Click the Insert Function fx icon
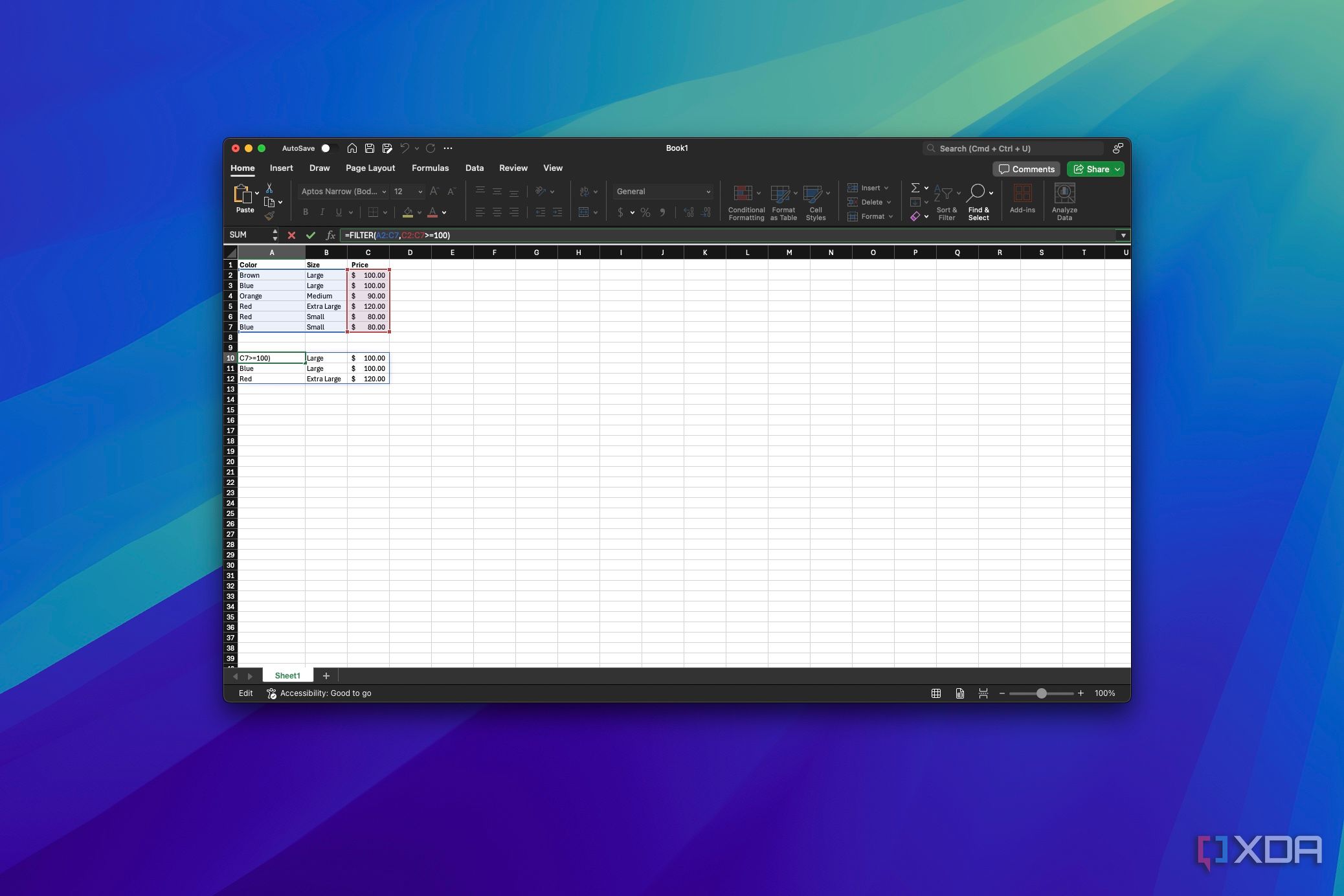 330,236
